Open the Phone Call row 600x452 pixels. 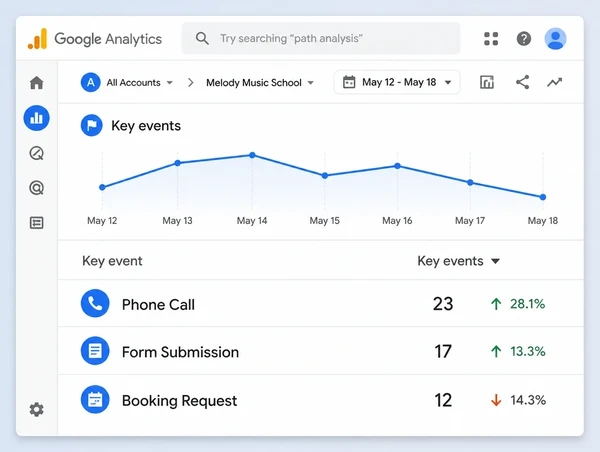(321, 304)
